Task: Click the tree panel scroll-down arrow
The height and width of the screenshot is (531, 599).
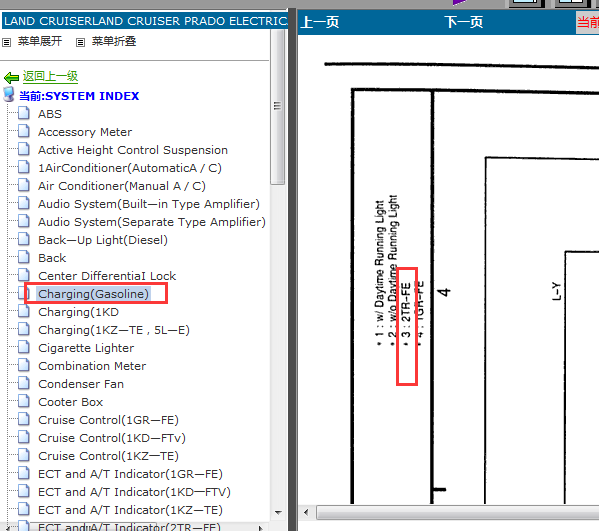Action: click(x=278, y=513)
